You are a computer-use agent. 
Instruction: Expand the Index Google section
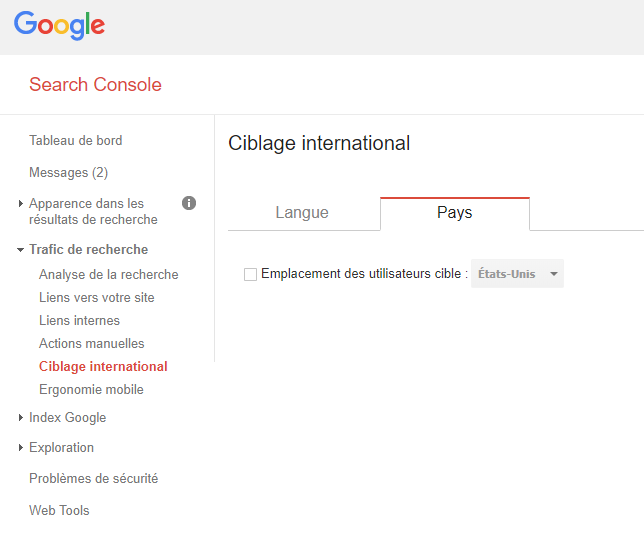(67, 418)
